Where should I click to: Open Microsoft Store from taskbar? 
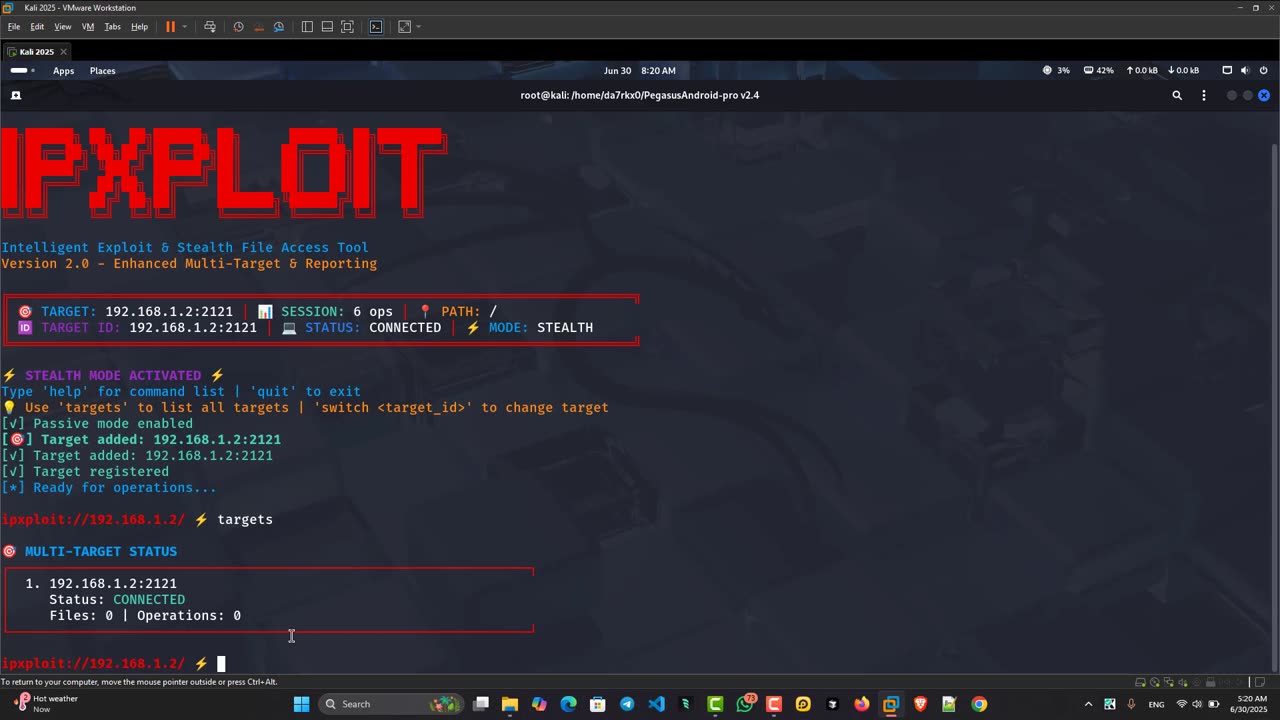(x=598, y=704)
